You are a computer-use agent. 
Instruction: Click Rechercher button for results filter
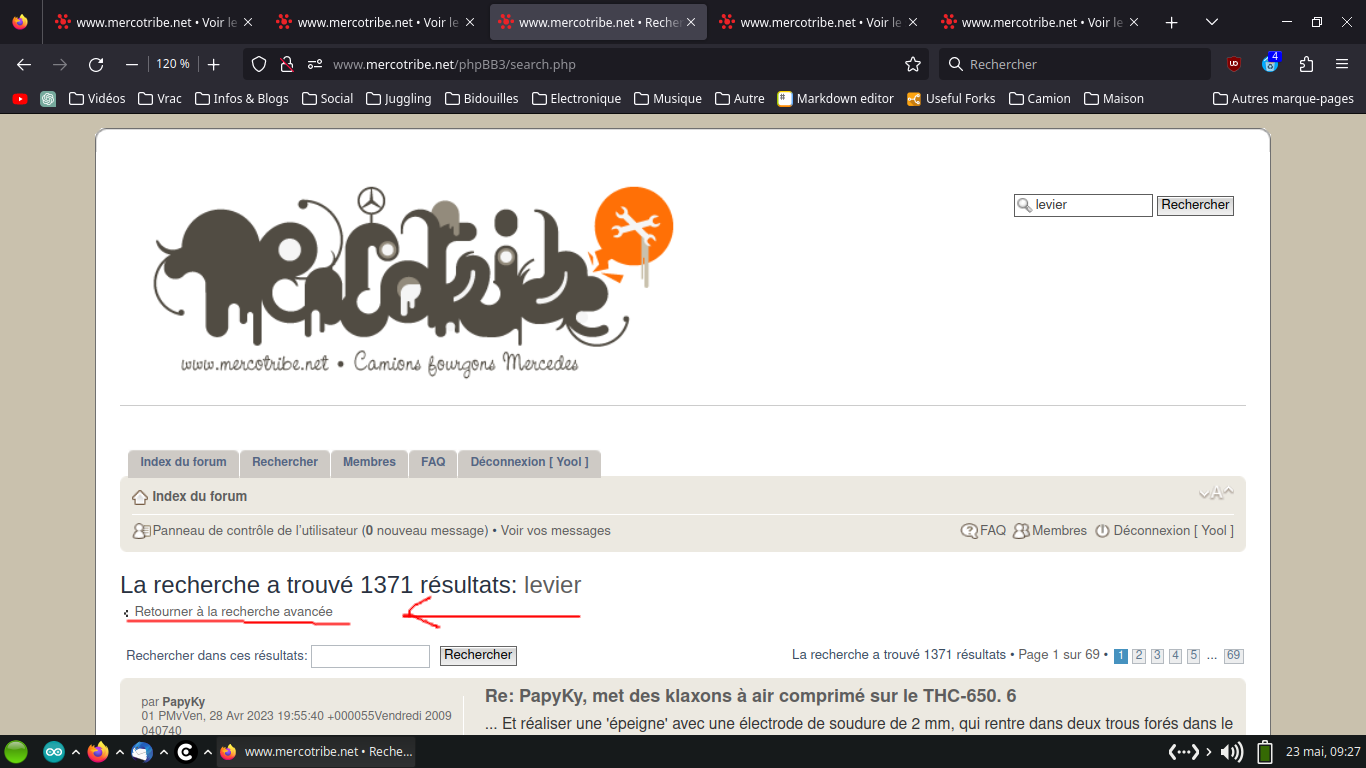[478, 655]
